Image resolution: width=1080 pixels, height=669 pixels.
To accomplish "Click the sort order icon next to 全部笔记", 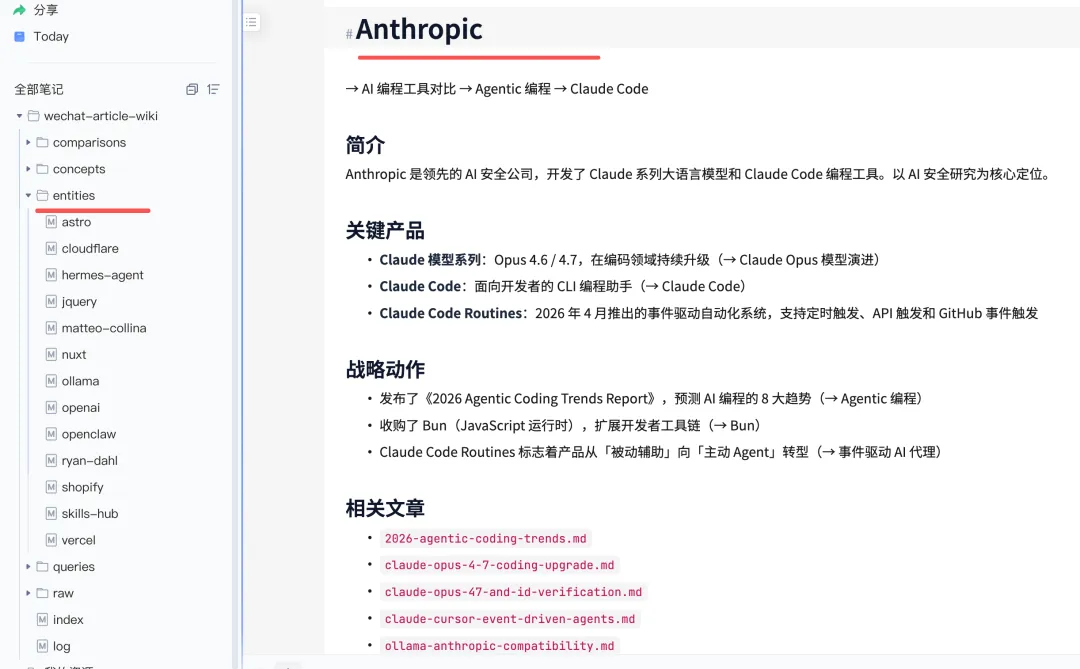I will (x=213, y=89).
